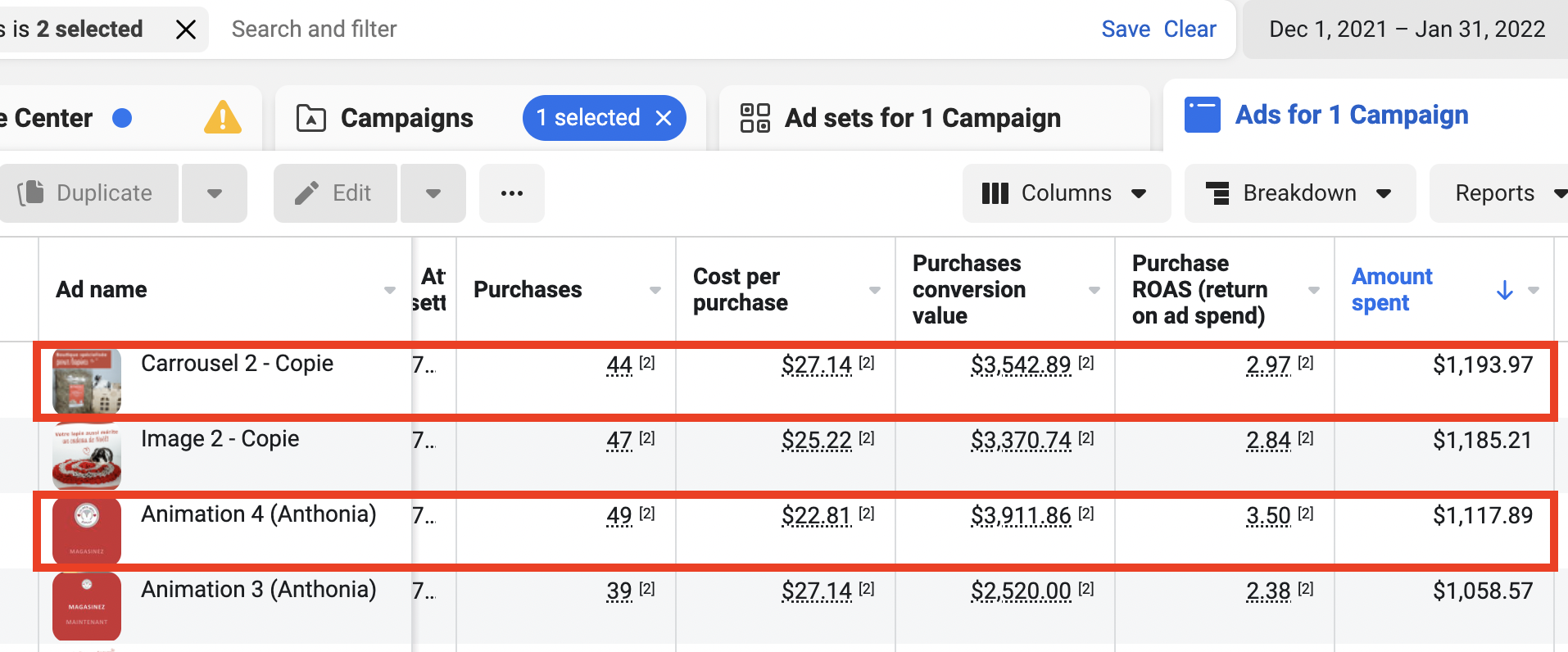The image size is (1568, 652).
Task: Click the Clear filter link
Action: tap(1190, 29)
